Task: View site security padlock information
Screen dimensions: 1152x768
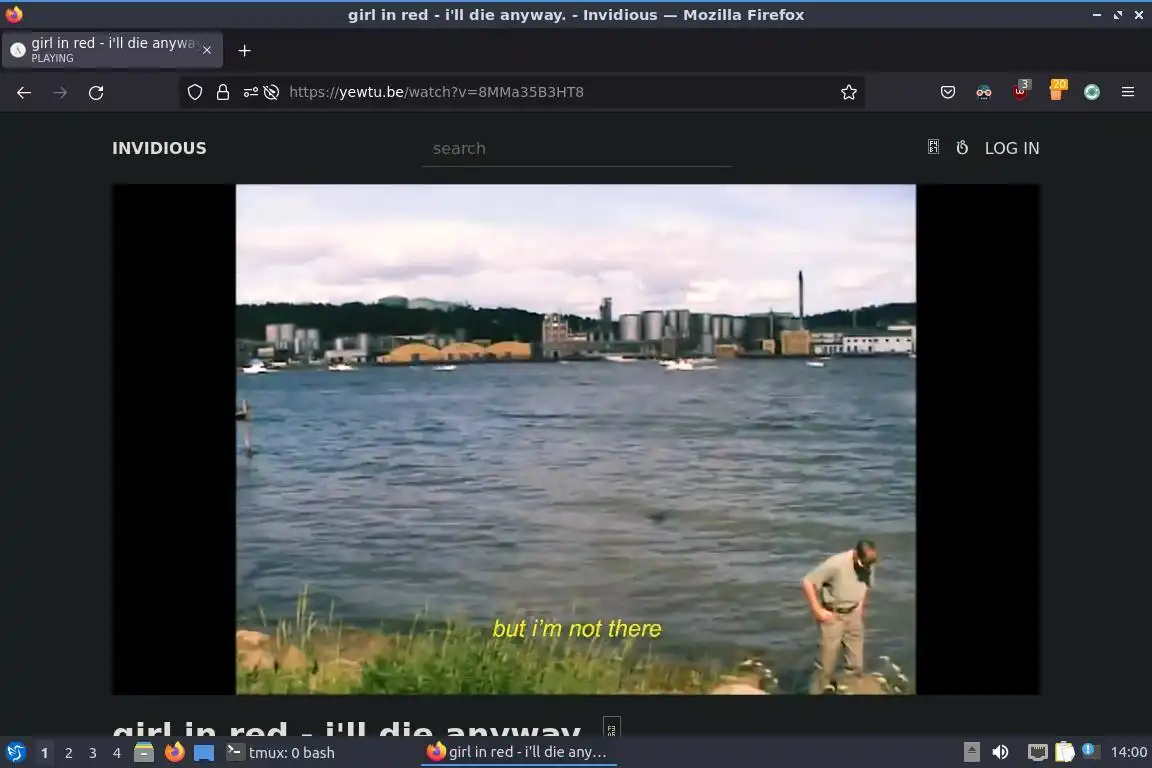Action: pyautogui.click(x=223, y=92)
